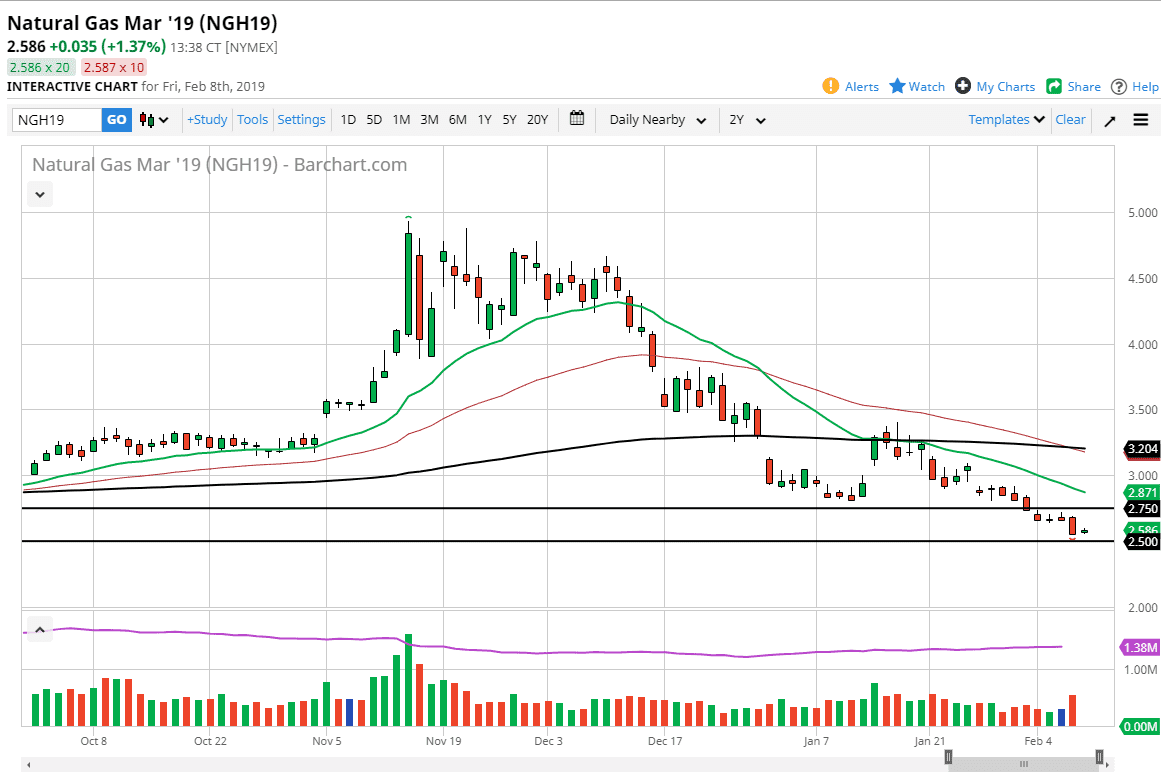
Task: Open the calendar date range icon
Action: 577,119
